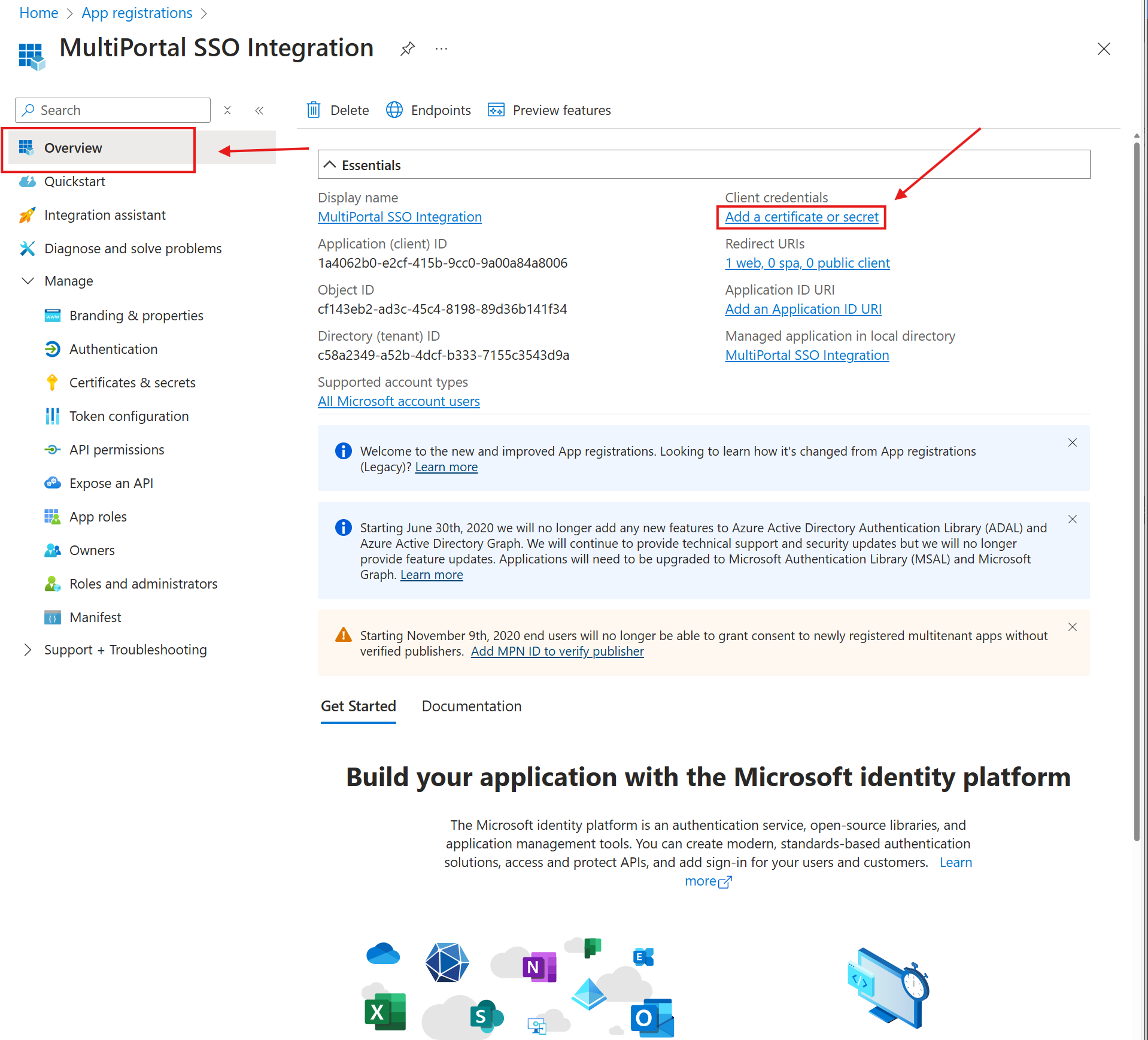The height and width of the screenshot is (1040, 1148).
Task: Dismiss the ADAL deprecation notice
Action: coord(1073,519)
